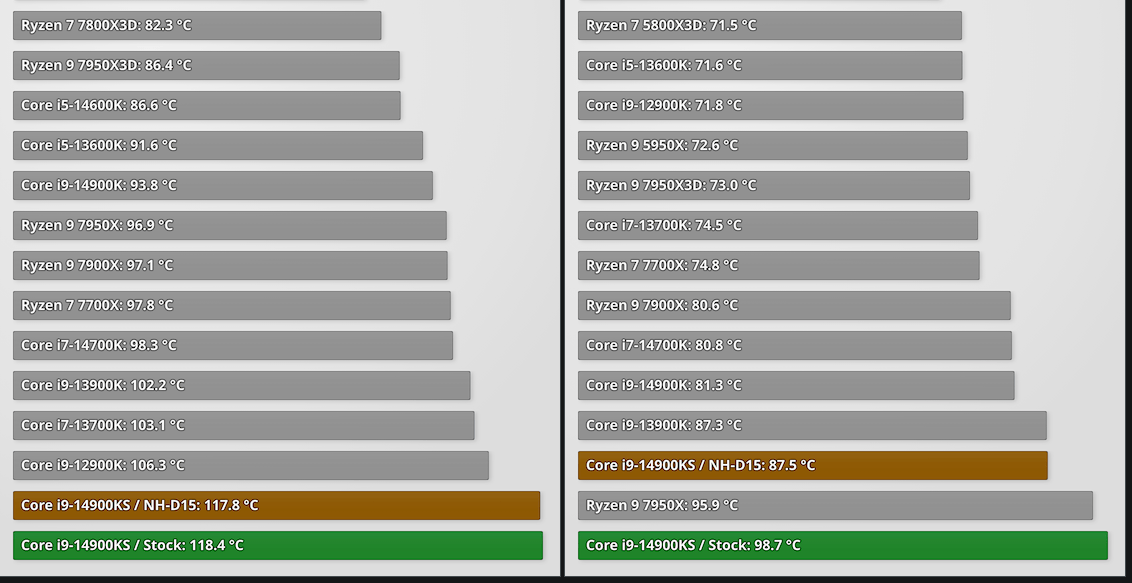Click orange i9-14900KS / NH-D15 87.5 °C bar
The height and width of the screenshot is (583, 1132).
pyautogui.click(x=813, y=466)
